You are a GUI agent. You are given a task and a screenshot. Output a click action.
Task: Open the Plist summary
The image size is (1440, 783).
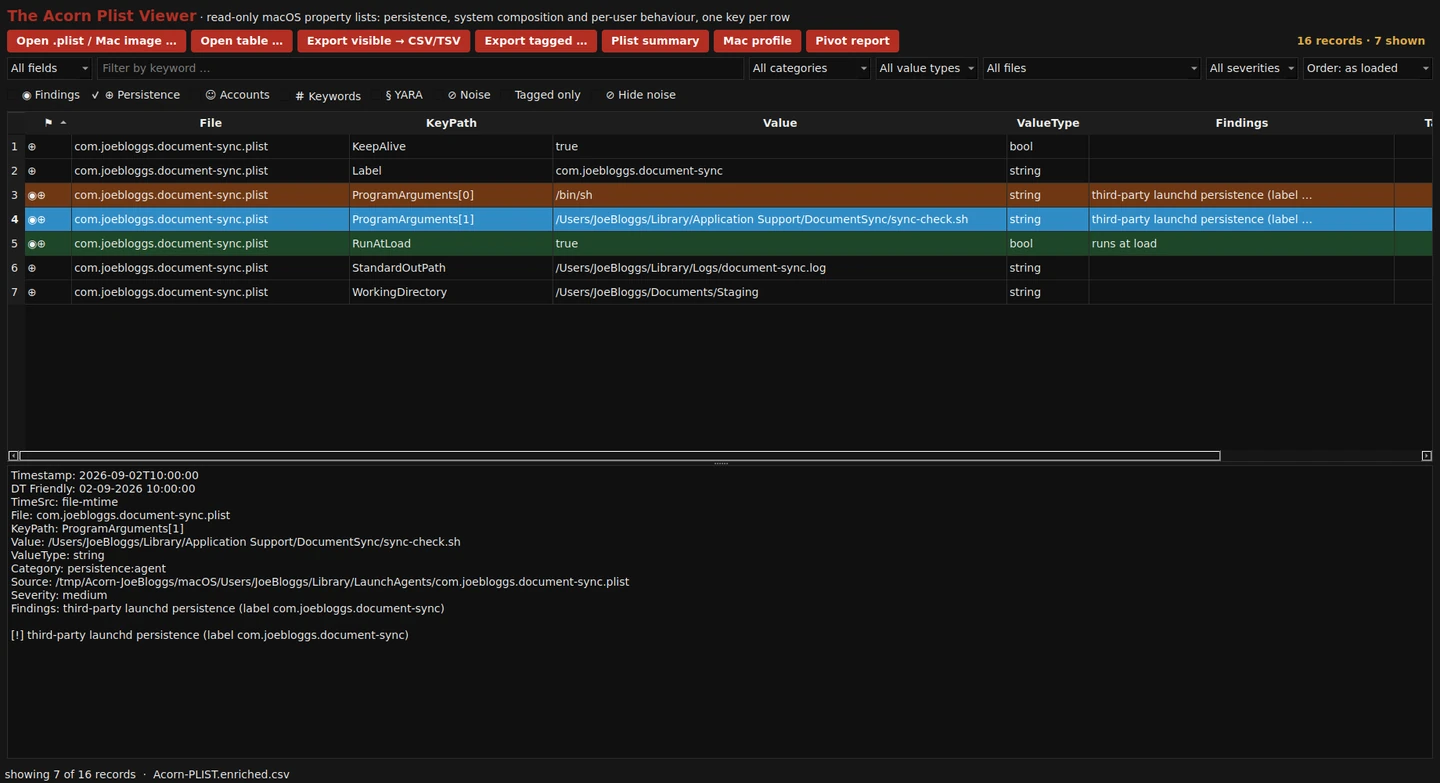pyautogui.click(x=655, y=41)
